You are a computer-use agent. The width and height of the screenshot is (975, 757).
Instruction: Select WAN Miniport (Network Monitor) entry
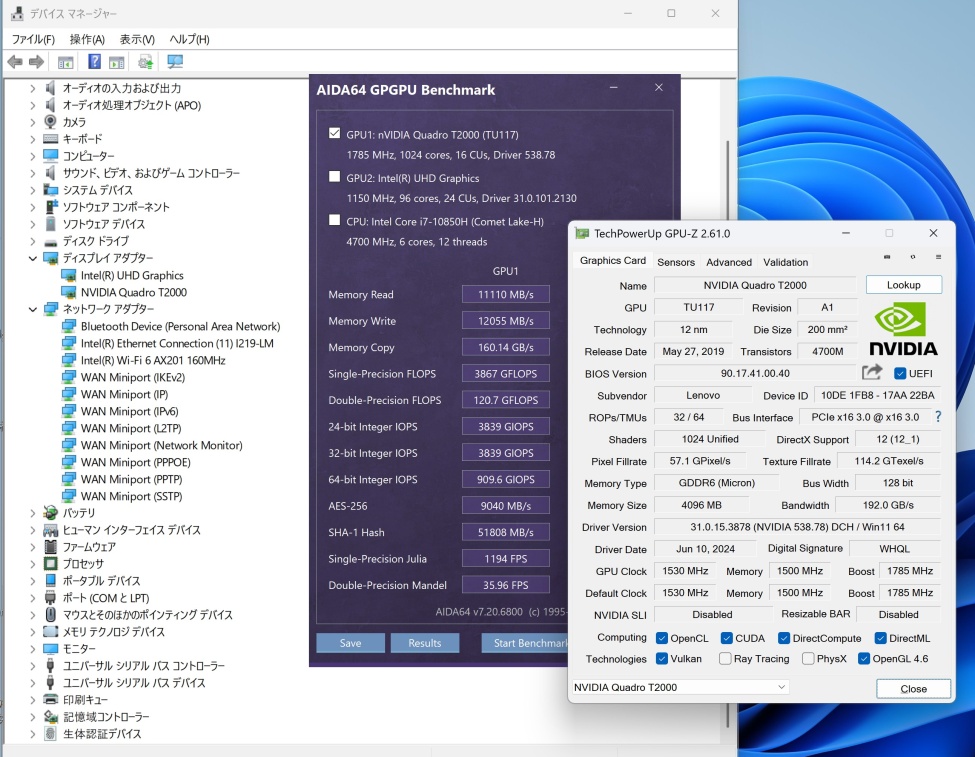[161, 445]
